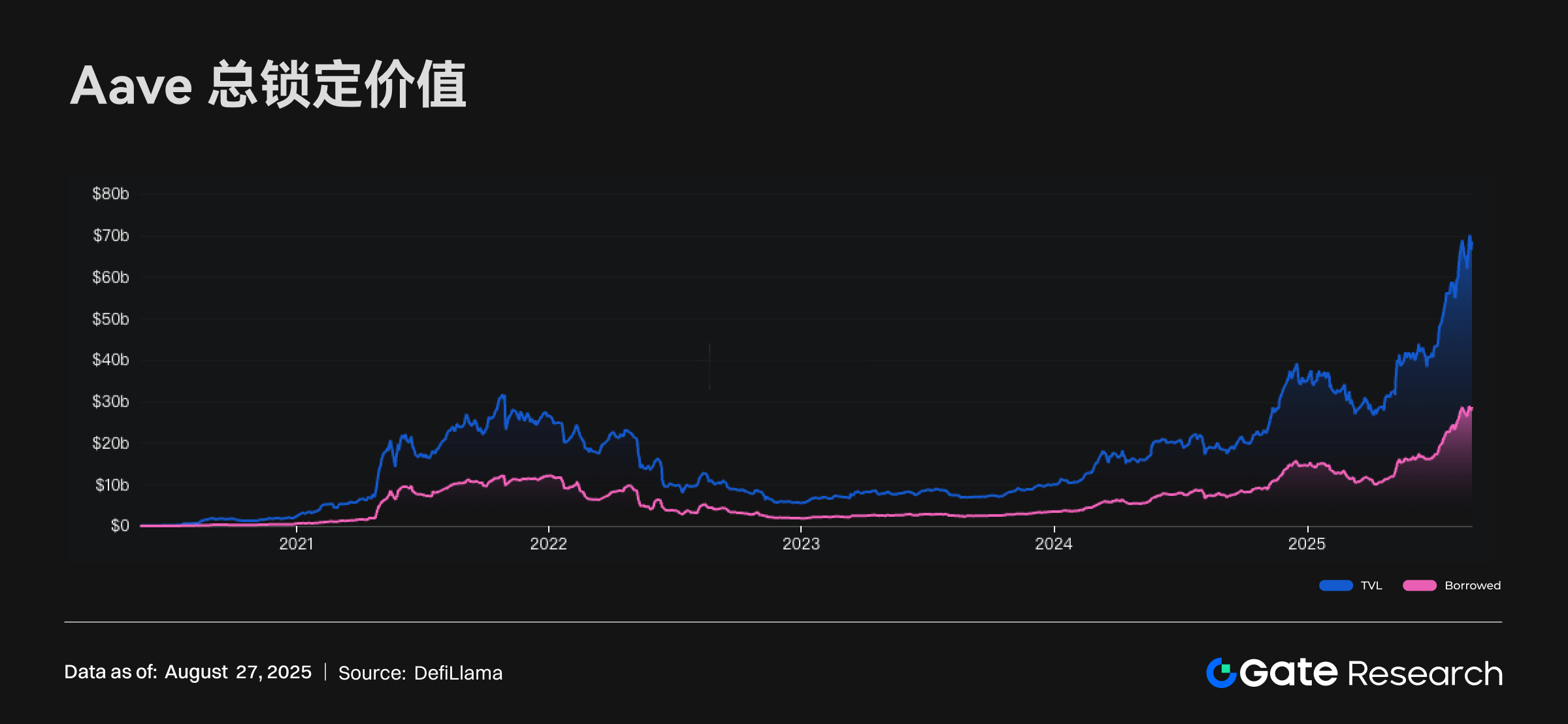Screen dimensions: 1568x724
Task: Click the $50b y-axis label
Action: (110, 320)
